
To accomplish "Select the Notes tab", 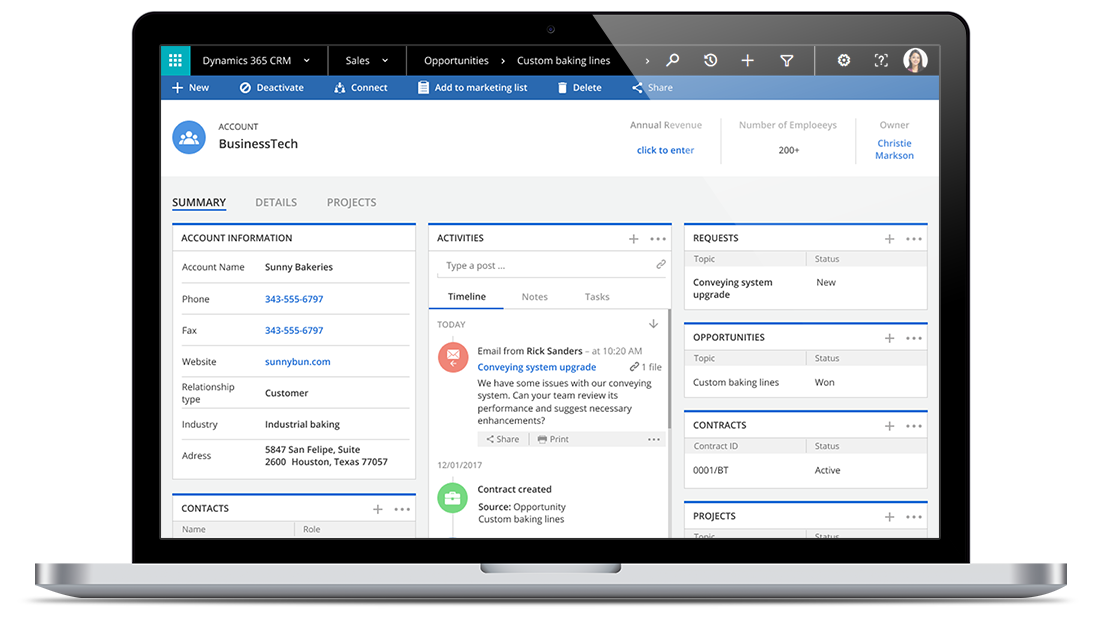I will tap(535, 297).
